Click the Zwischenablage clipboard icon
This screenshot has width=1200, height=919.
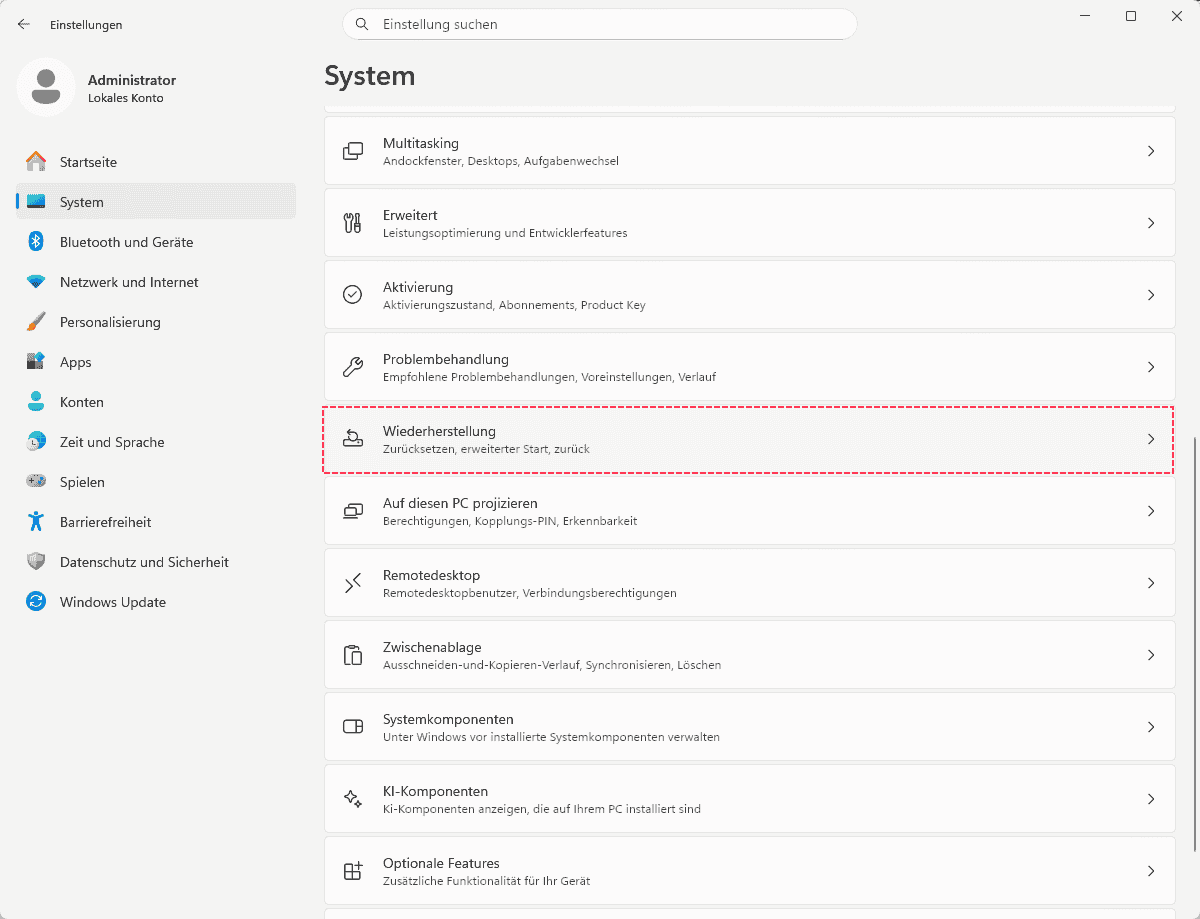tap(352, 655)
